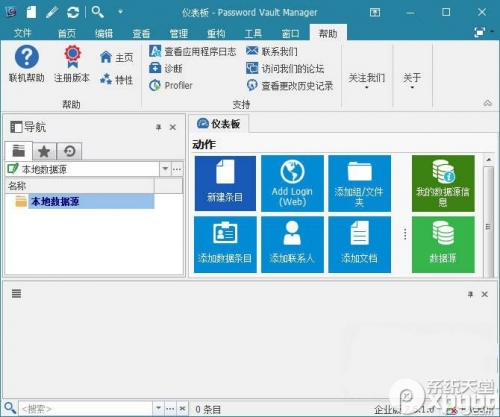The height and width of the screenshot is (417, 500).
Task: Run 诊断 from the support group
Action: tap(166, 68)
